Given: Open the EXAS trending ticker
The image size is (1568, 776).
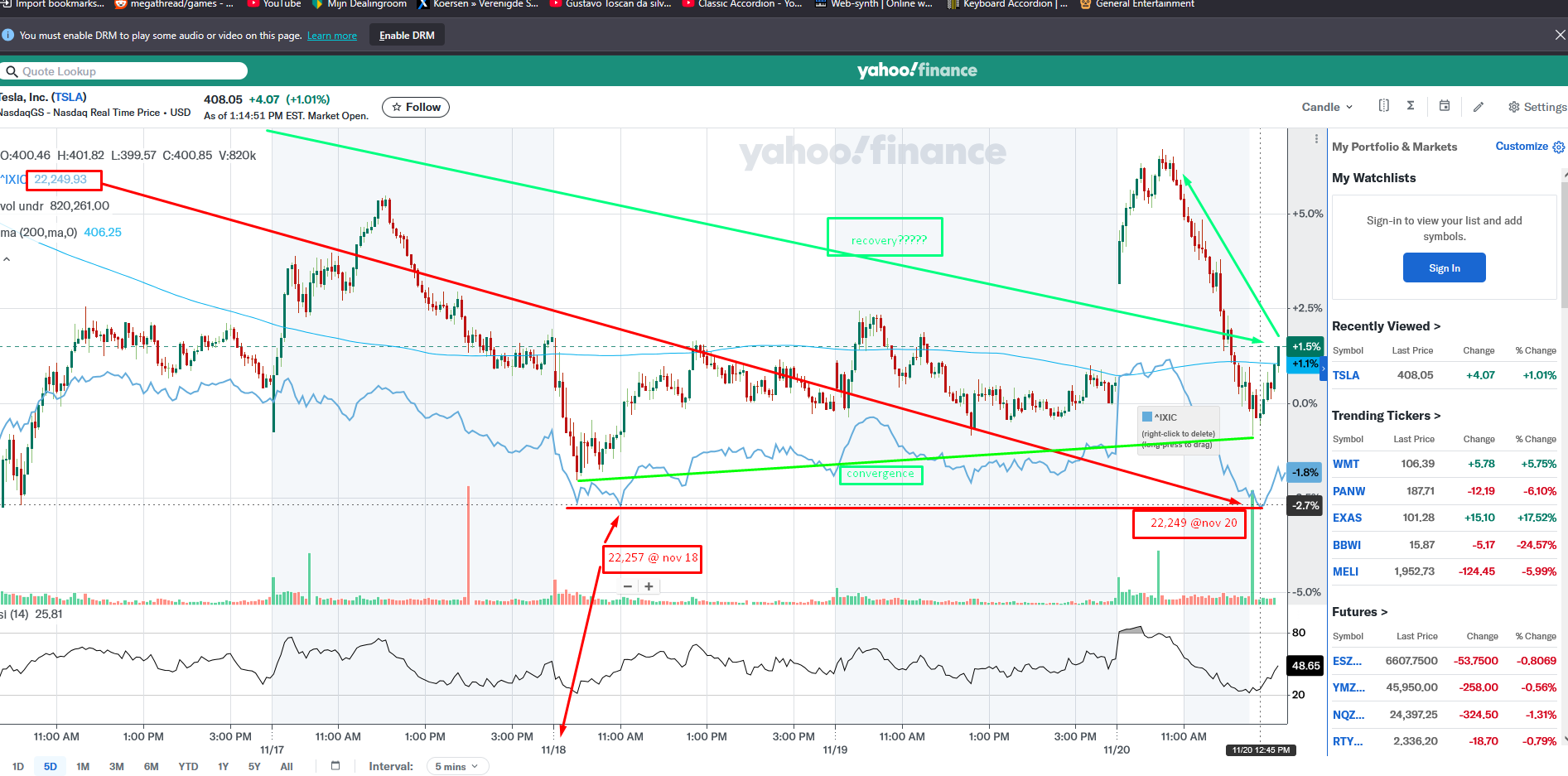Looking at the screenshot, I should click(x=1348, y=518).
